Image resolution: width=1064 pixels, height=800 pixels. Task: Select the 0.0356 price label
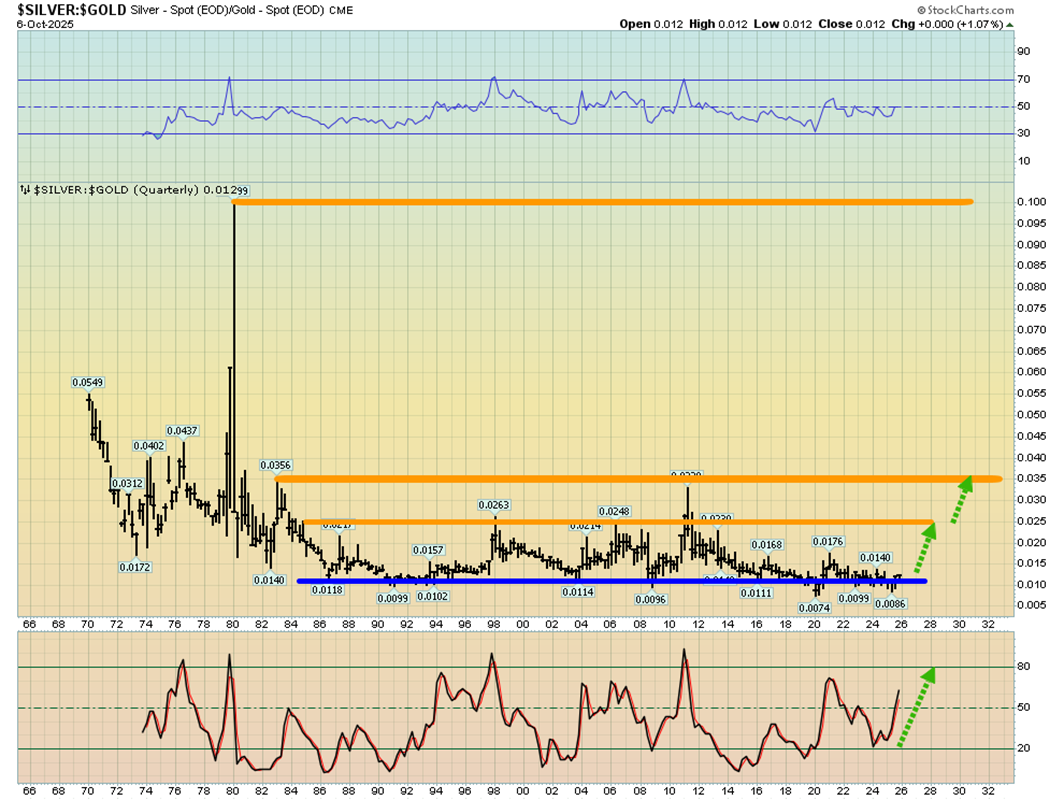tap(276, 465)
